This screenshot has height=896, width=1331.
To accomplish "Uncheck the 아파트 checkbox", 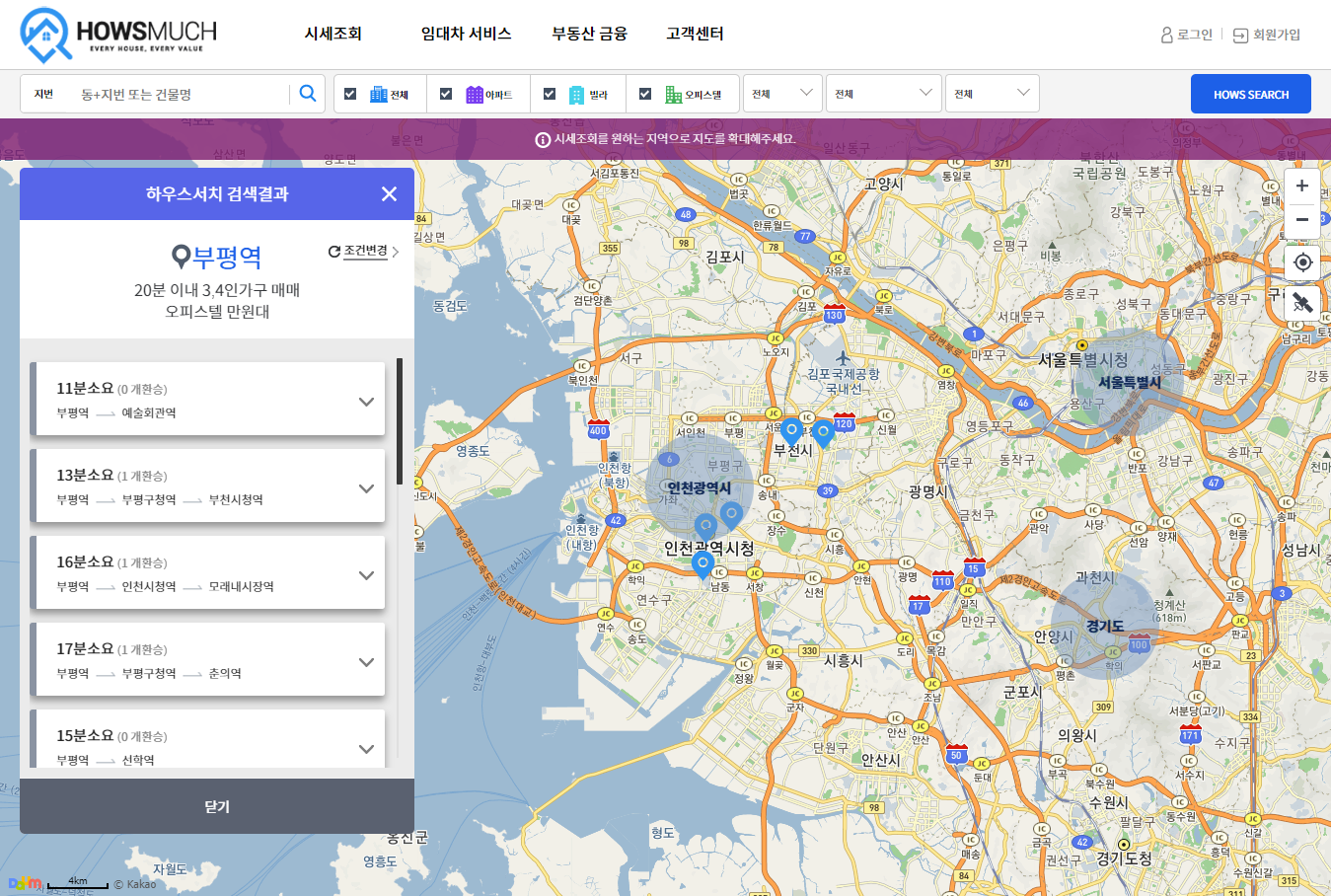I will coord(446,94).
